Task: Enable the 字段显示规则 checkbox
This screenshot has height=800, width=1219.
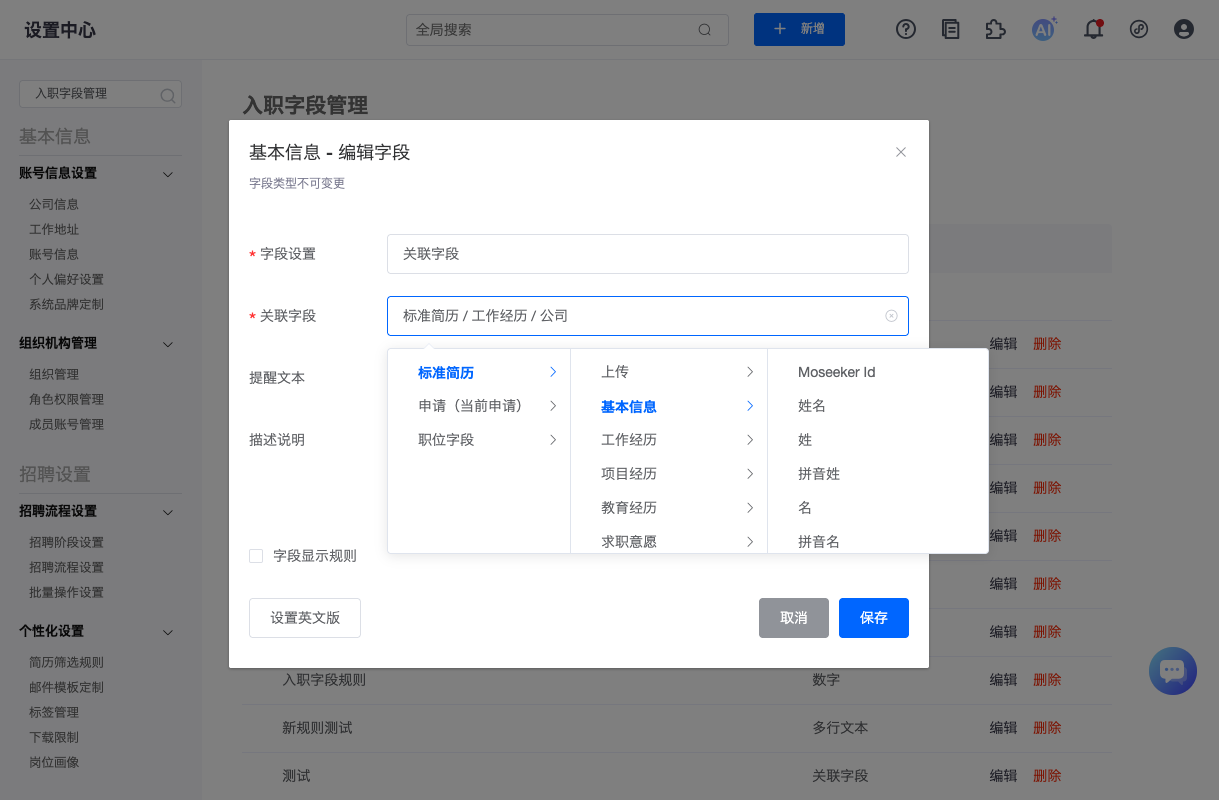Action: pyautogui.click(x=256, y=556)
